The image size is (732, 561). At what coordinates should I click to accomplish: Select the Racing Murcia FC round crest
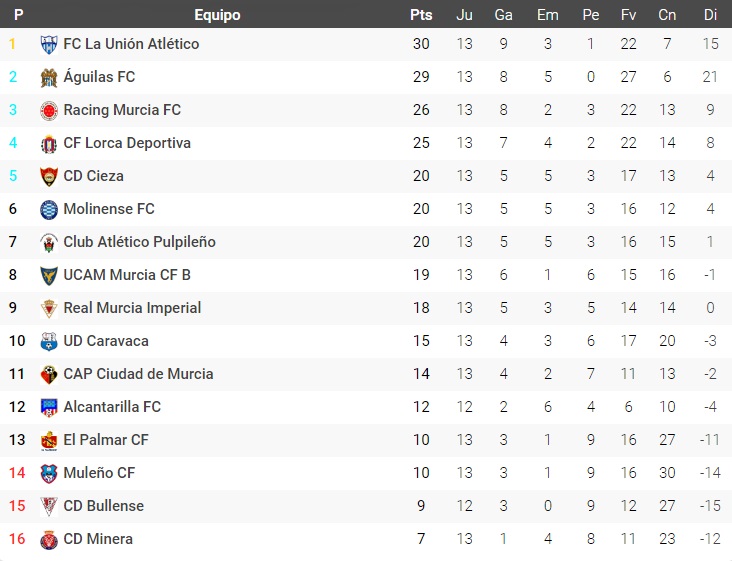(x=49, y=111)
